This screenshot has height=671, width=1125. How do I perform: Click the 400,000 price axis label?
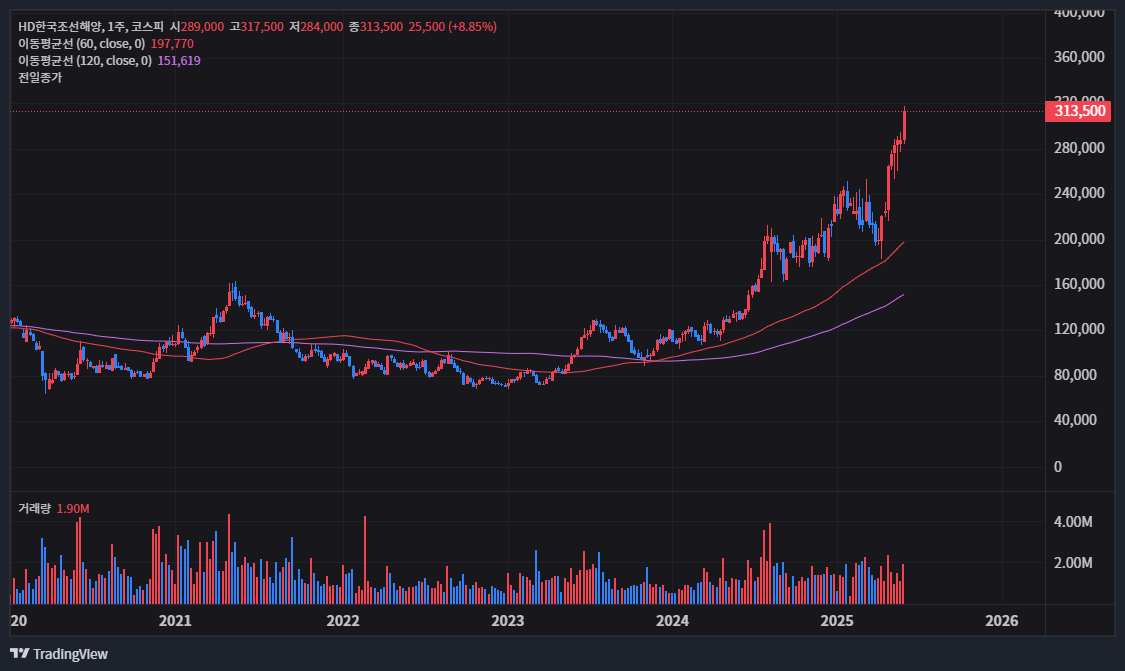[x=1079, y=12]
